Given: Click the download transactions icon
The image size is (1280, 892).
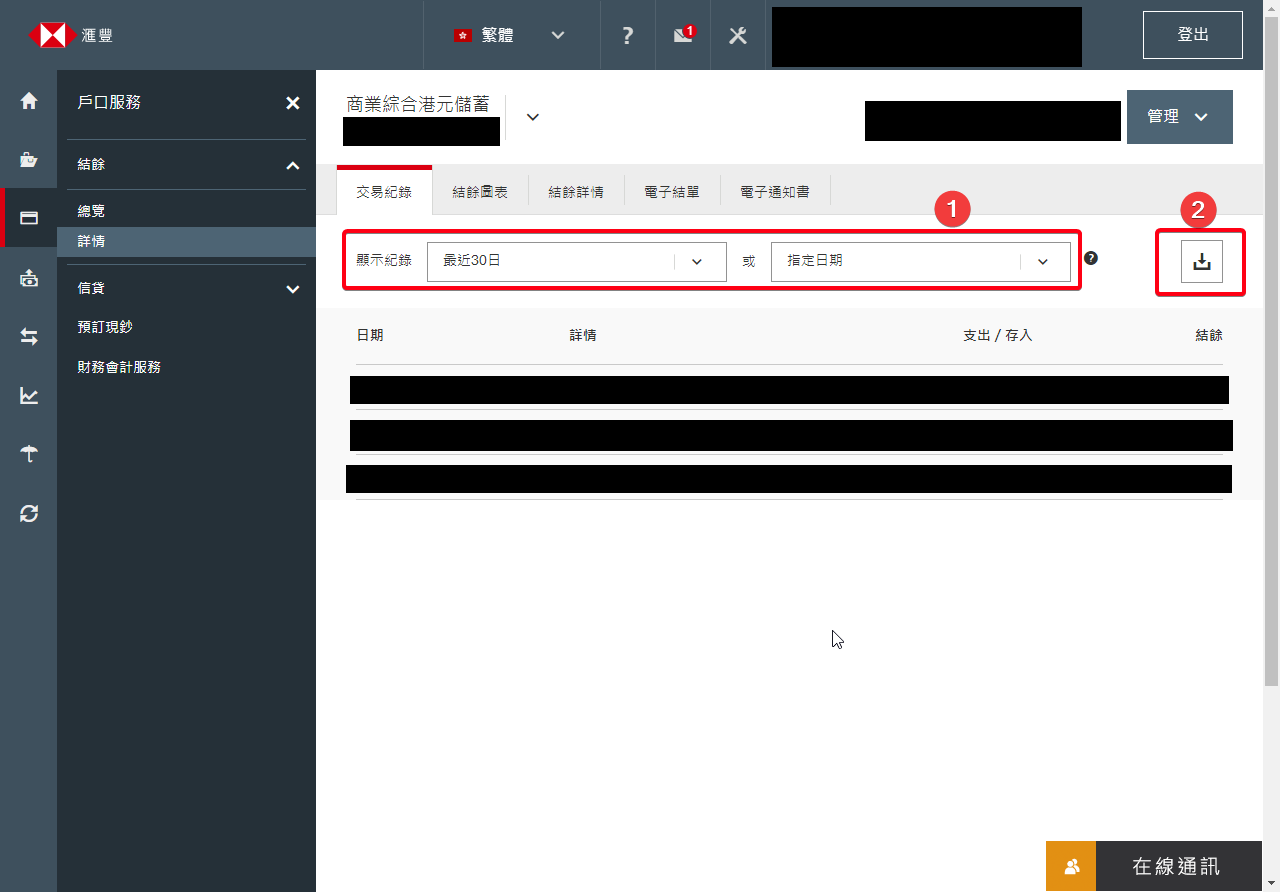Looking at the screenshot, I should pos(1201,262).
